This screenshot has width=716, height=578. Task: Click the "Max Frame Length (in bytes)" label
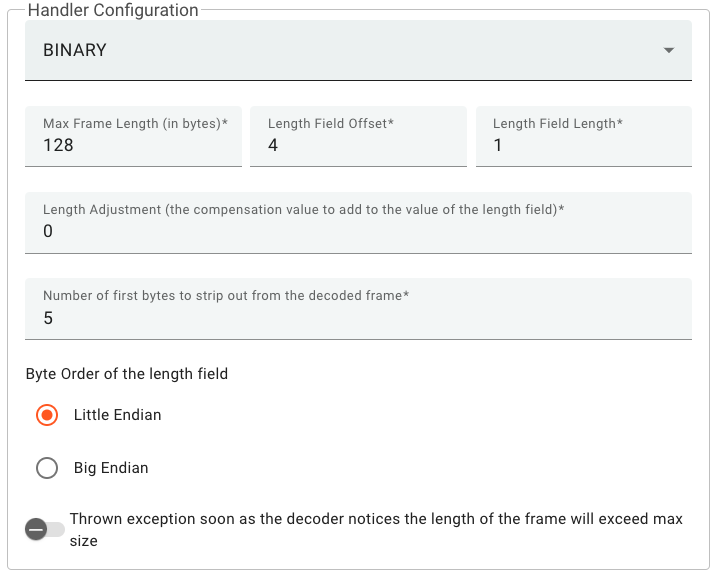[135, 124]
